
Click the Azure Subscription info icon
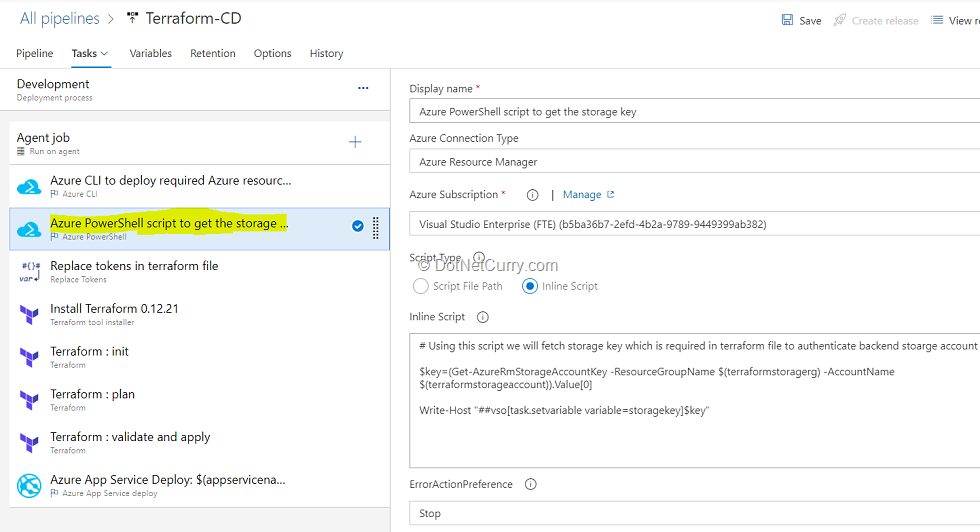(x=532, y=195)
